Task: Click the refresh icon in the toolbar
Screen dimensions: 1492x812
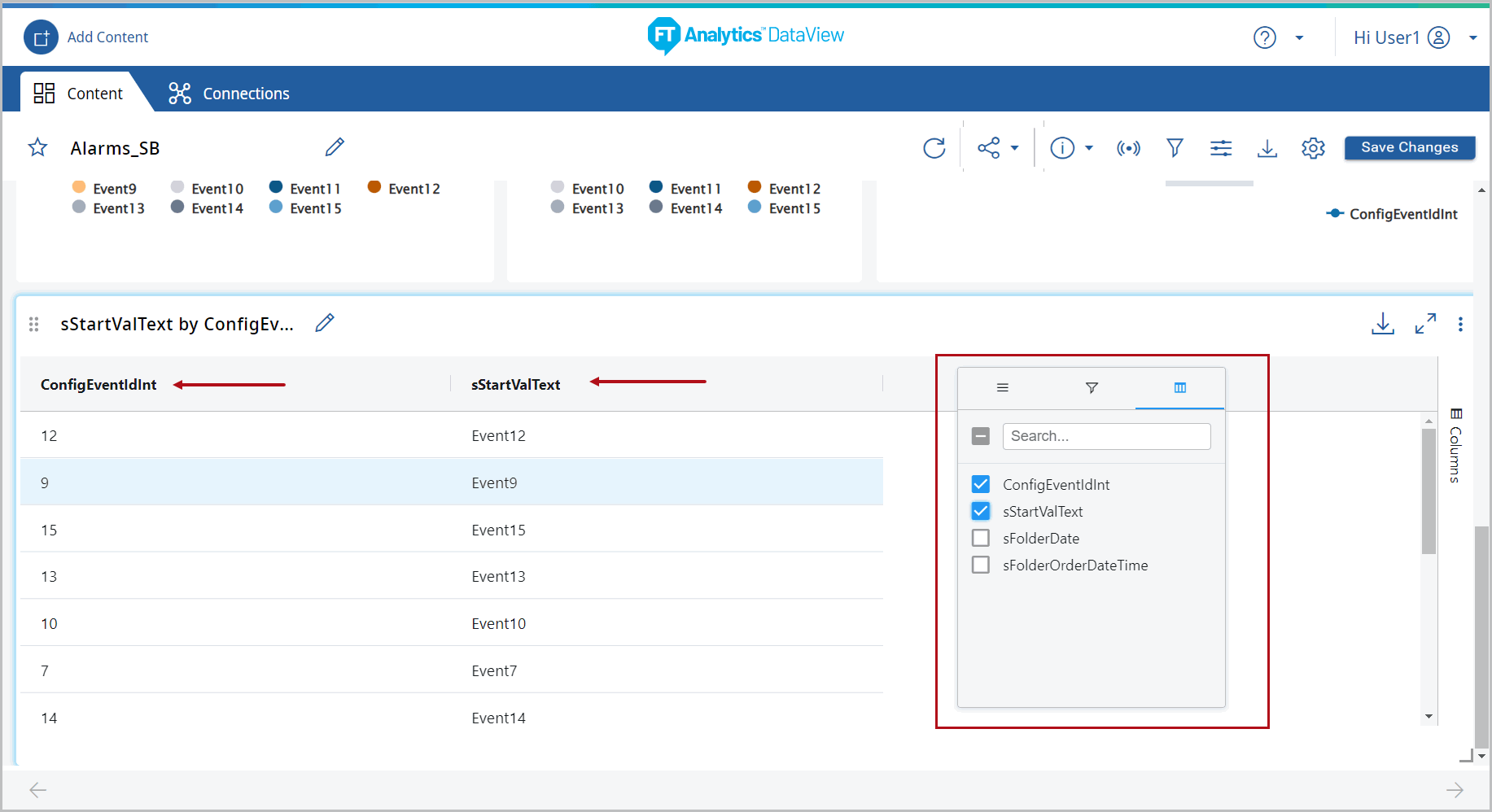Action: [934, 148]
